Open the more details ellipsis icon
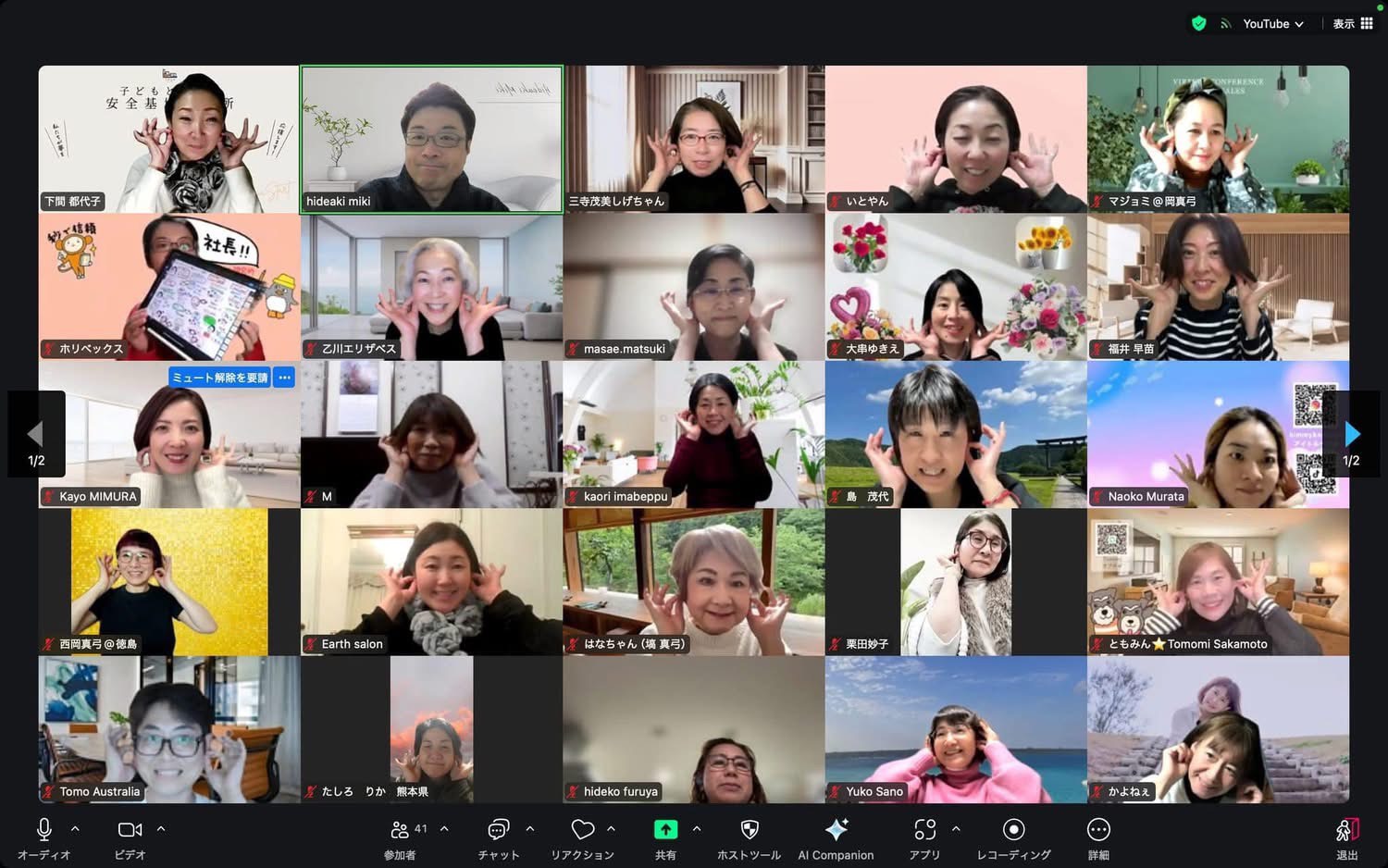The image size is (1388, 868). point(1098,829)
